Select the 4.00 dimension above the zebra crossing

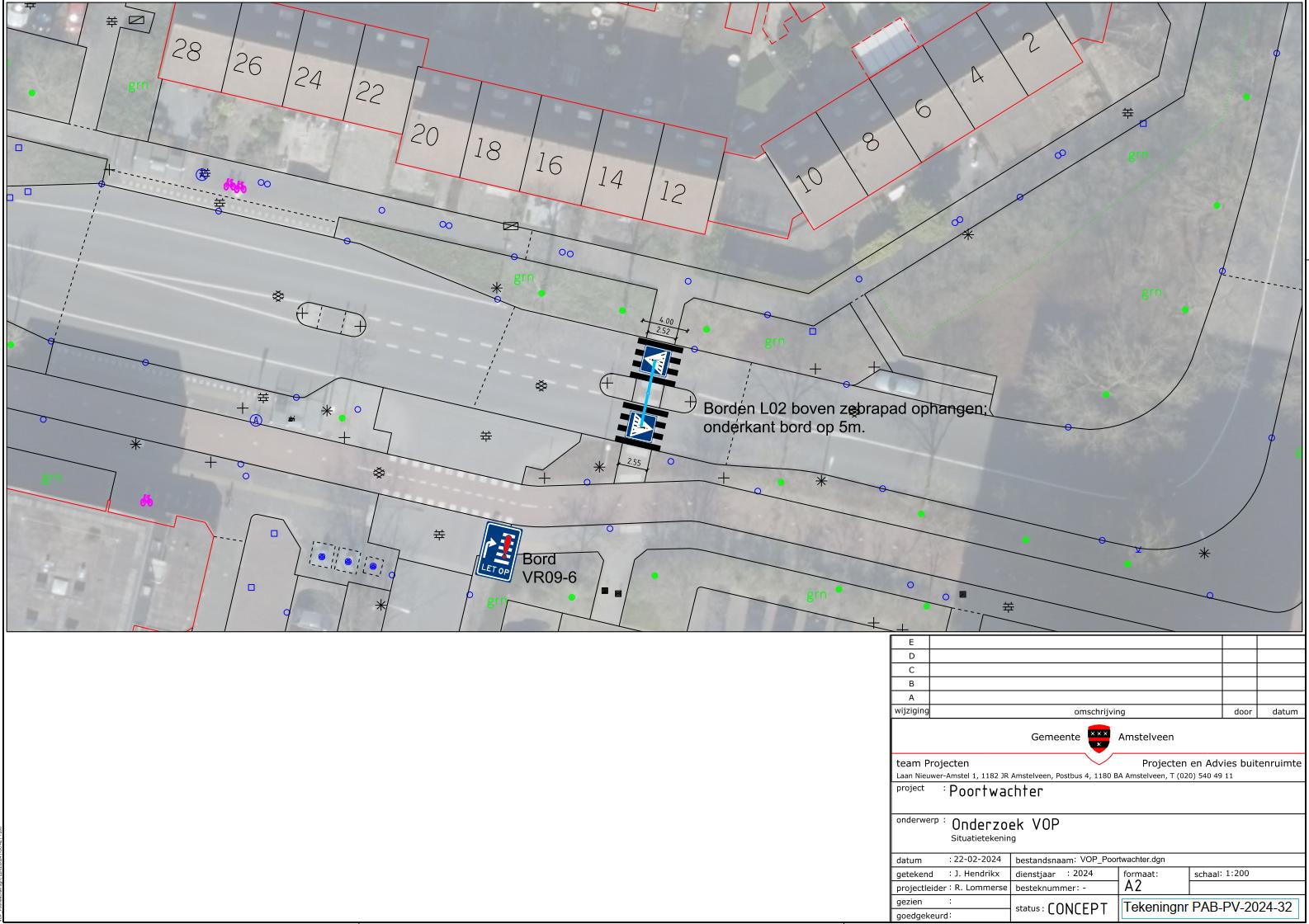click(664, 321)
